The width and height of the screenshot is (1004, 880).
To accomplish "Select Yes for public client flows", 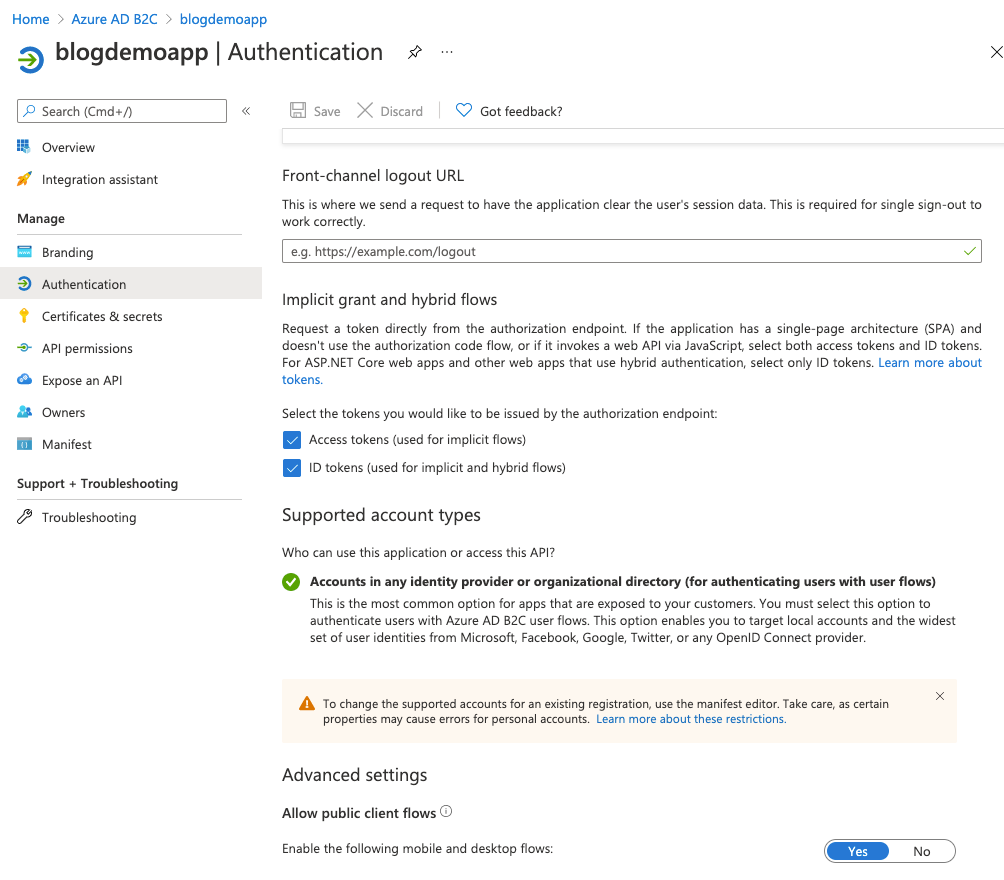I will point(857,851).
